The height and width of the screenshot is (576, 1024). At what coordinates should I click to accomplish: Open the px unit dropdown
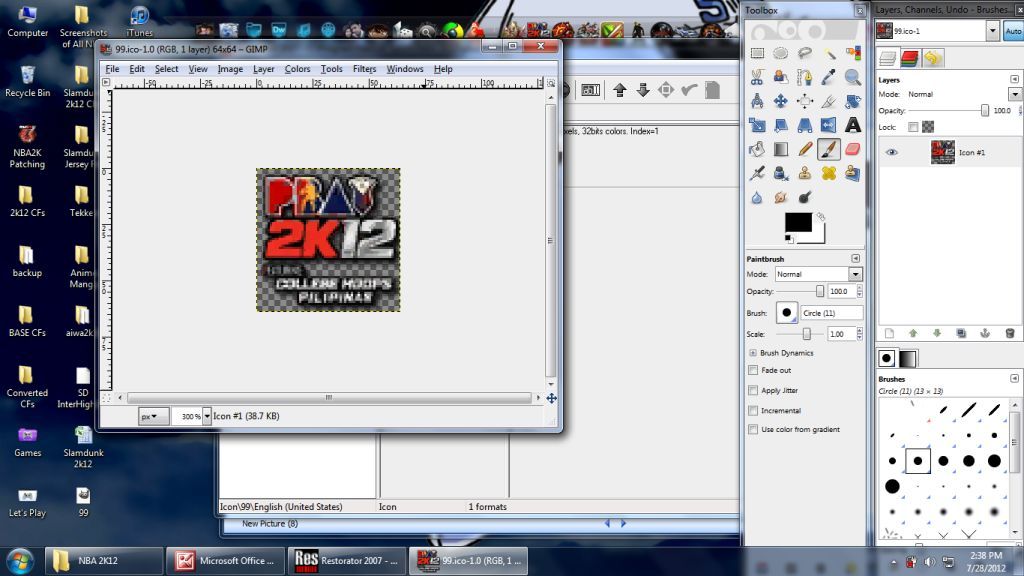[154, 416]
